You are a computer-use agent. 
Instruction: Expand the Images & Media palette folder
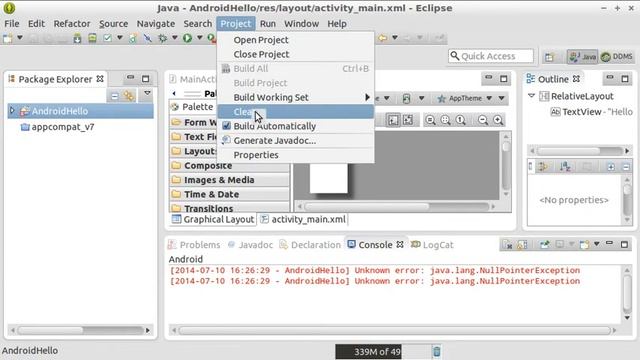(x=229, y=180)
